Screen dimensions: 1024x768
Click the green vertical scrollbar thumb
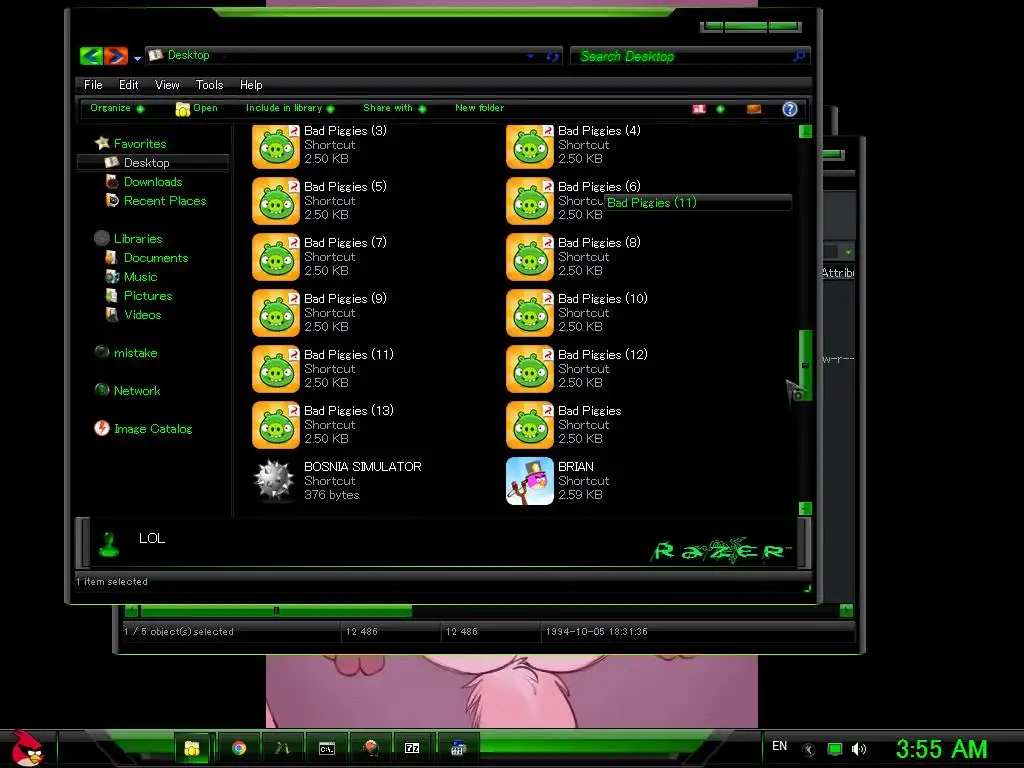point(805,365)
